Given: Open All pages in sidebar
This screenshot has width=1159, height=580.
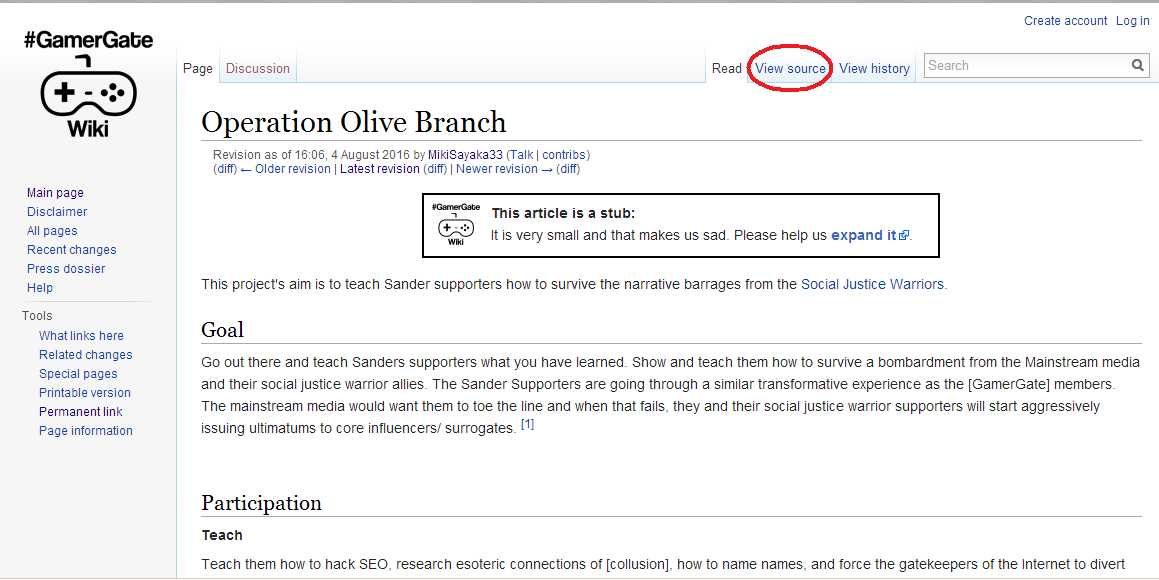Looking at the screenshot, I should (52, 231).
